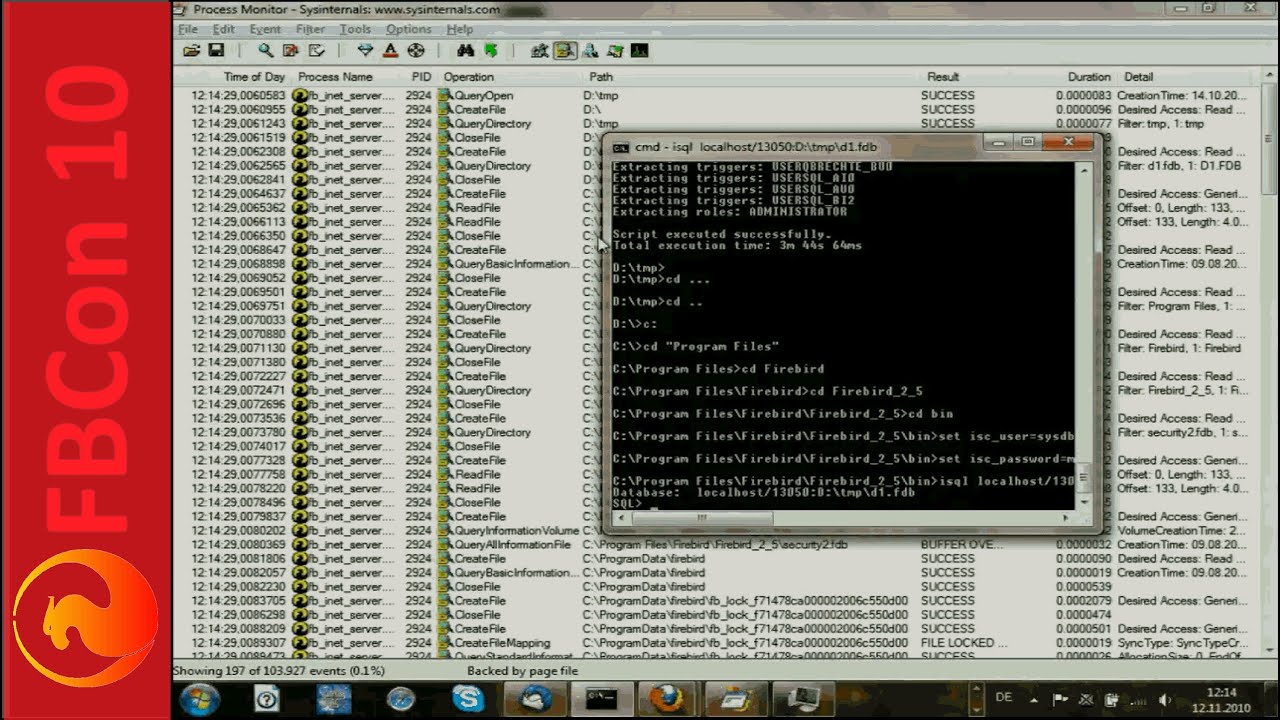The height and width of the screenshot is (720, 1280).
Task: Open the Edit menu
Action: 223,29
